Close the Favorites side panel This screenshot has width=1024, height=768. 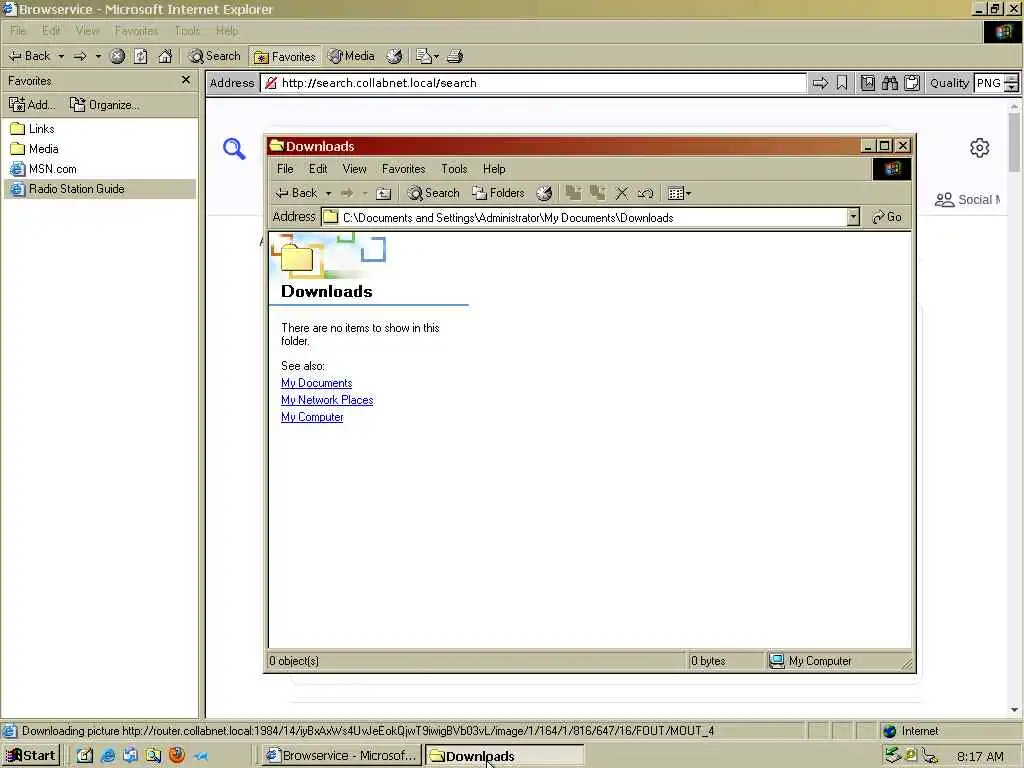tap(185, 80)
